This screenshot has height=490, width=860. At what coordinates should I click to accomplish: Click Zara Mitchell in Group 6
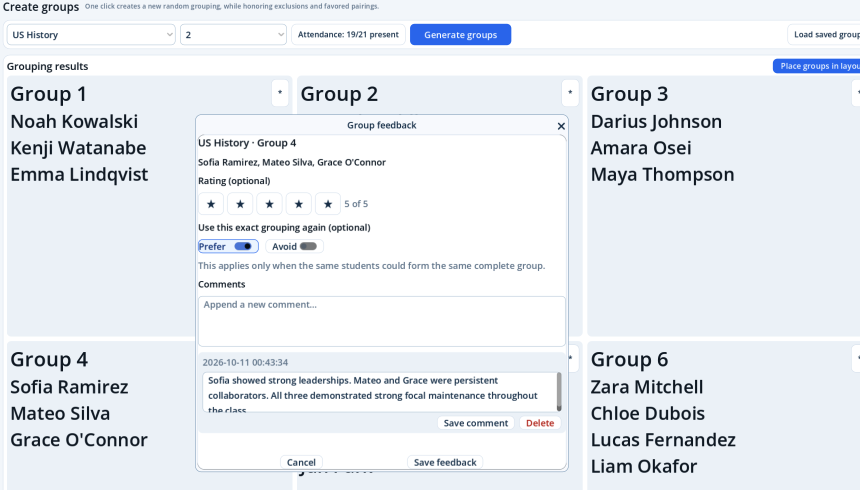tap(647, 387)
